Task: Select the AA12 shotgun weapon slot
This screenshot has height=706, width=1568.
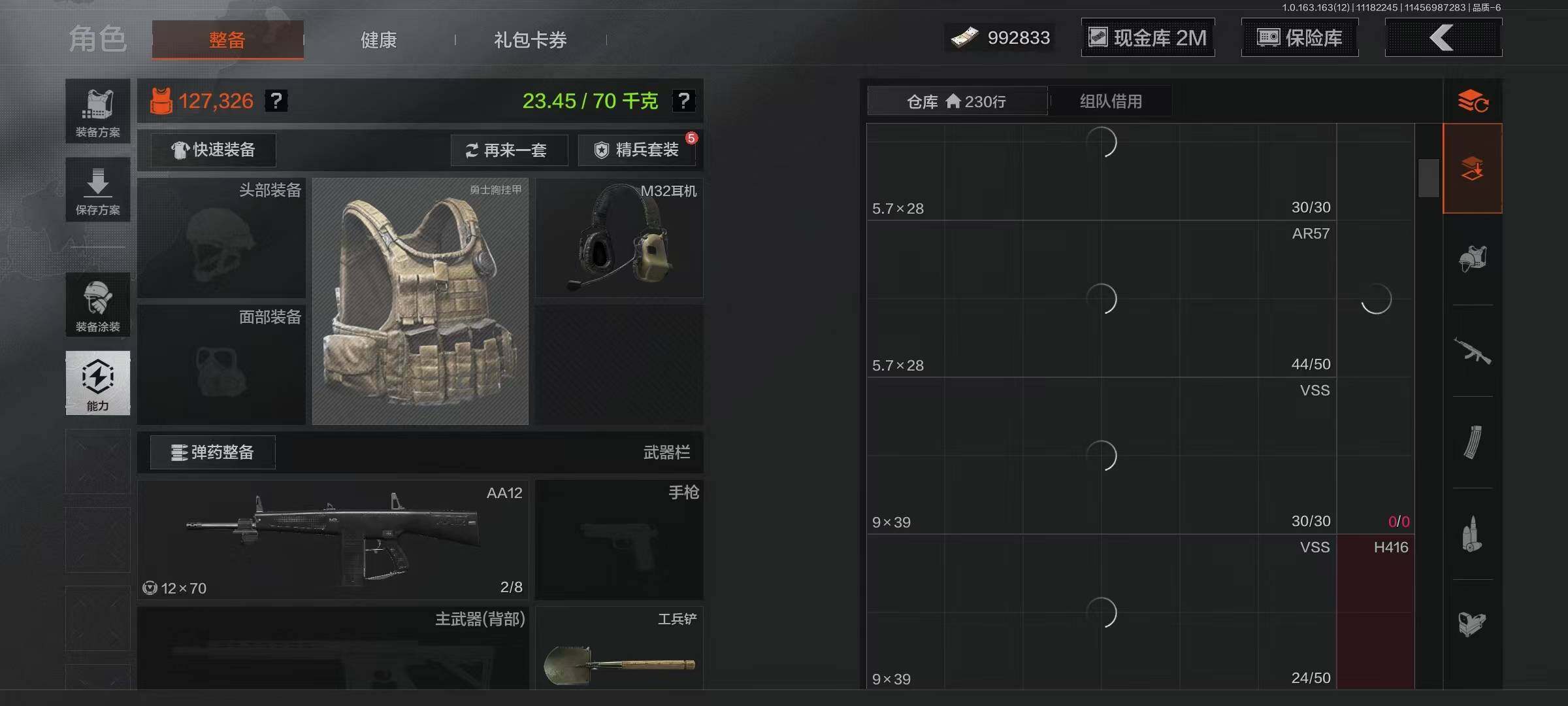Action: coord(333,540)
